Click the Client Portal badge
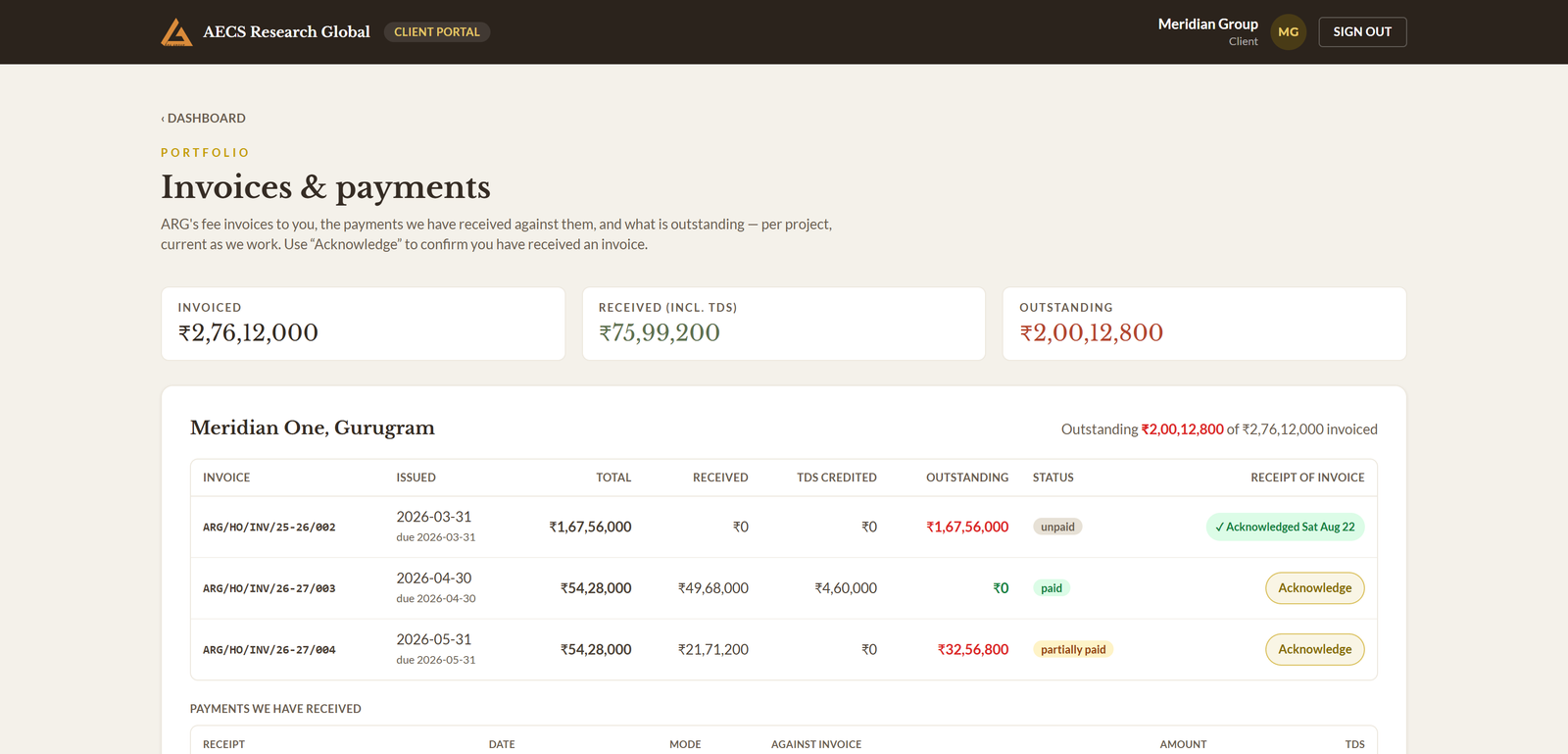 [x=437, y=32]
